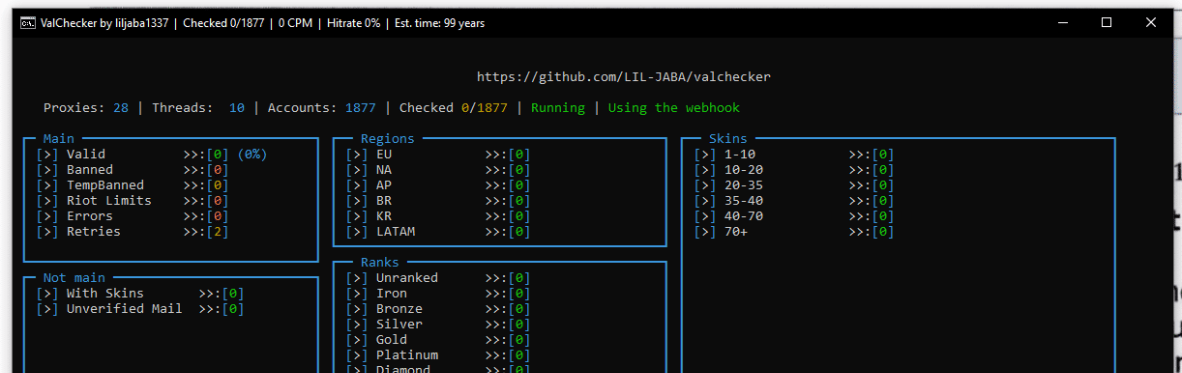Maximize the ValChecker console window
1182x373 pixels.
[1107, 23]
